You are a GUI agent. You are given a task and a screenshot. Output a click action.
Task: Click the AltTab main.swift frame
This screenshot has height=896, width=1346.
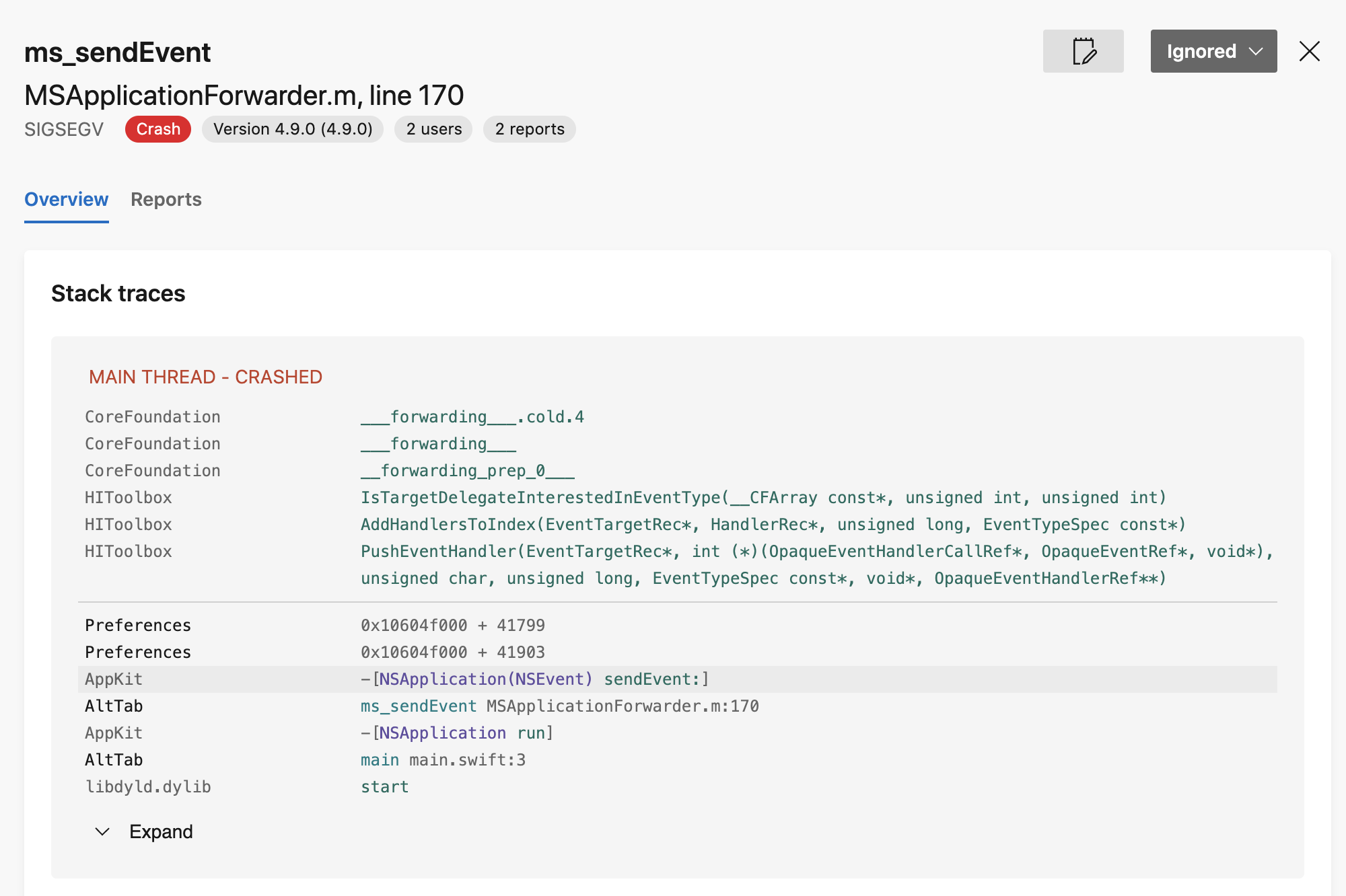(442, 759)
